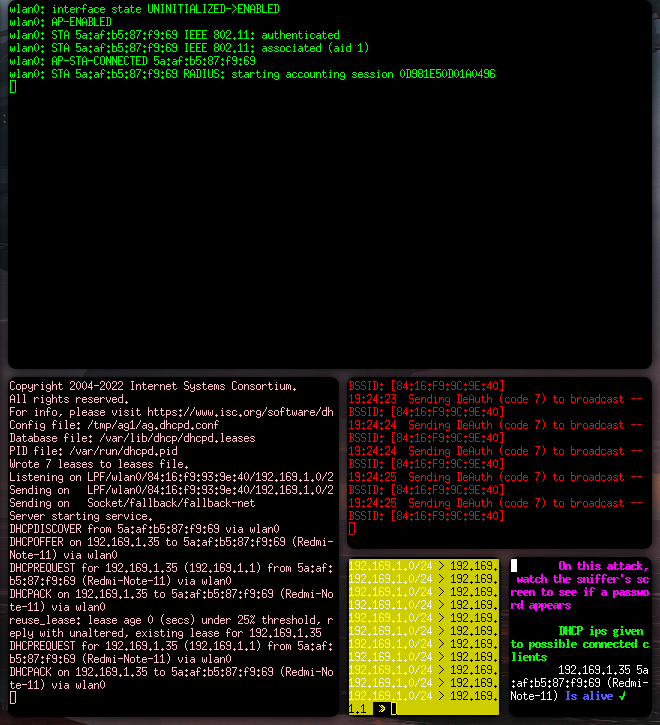Click the "associated (aid 1)" line
This screenshot has width=660, height=725.
189,48
